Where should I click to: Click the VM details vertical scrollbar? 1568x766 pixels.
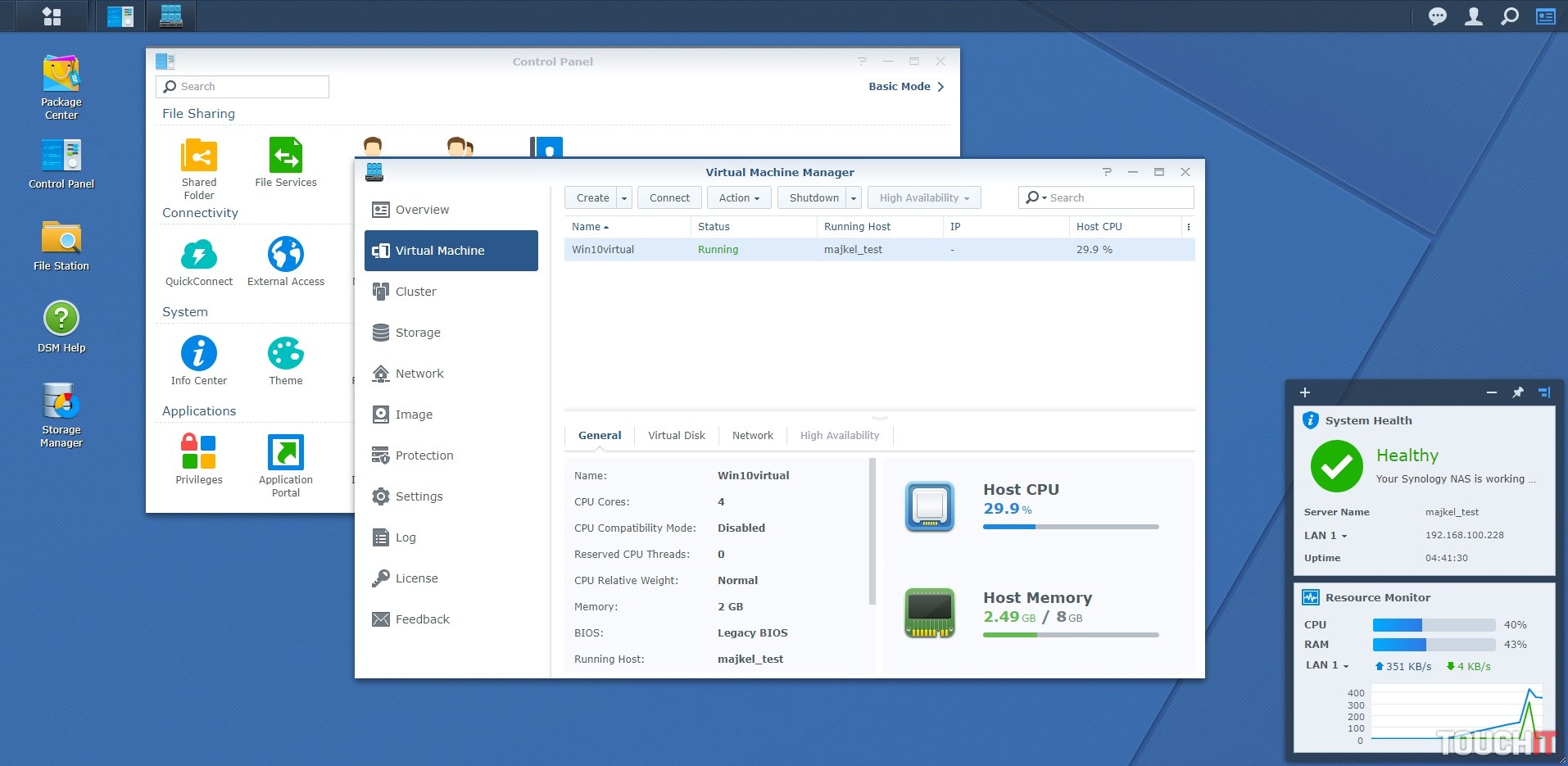872,533
